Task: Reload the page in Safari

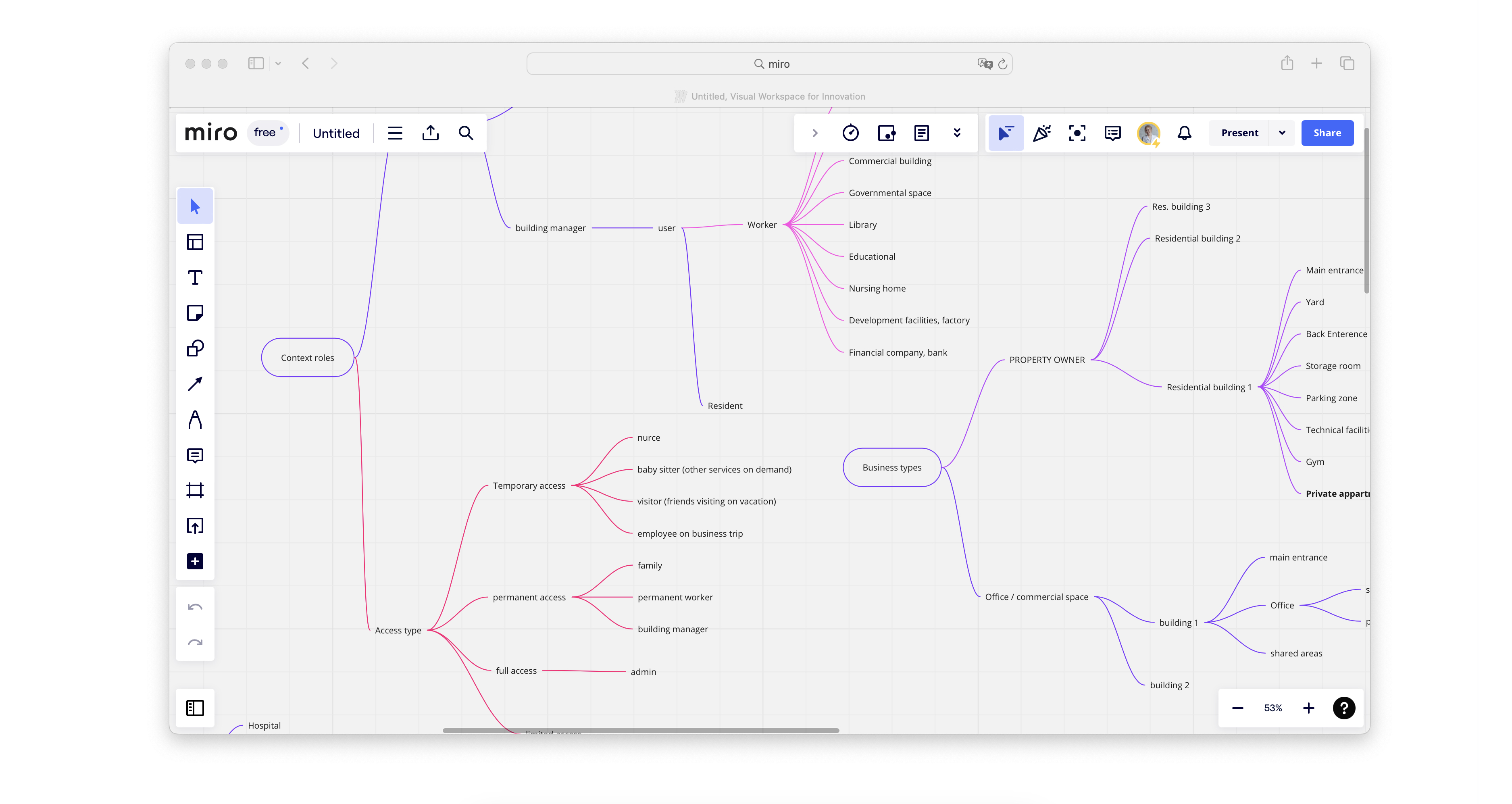Action: pyautogui.click(x=1002, y=64)
